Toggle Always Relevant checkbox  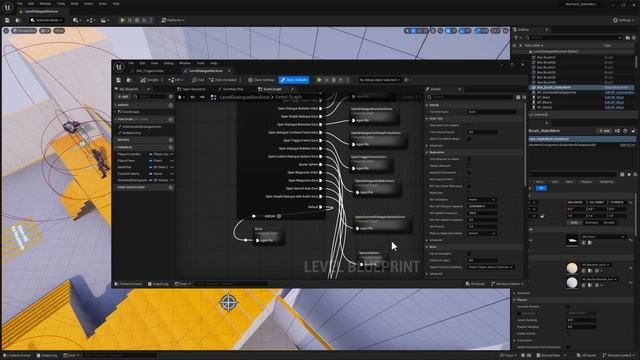click(x=469, y=166)
